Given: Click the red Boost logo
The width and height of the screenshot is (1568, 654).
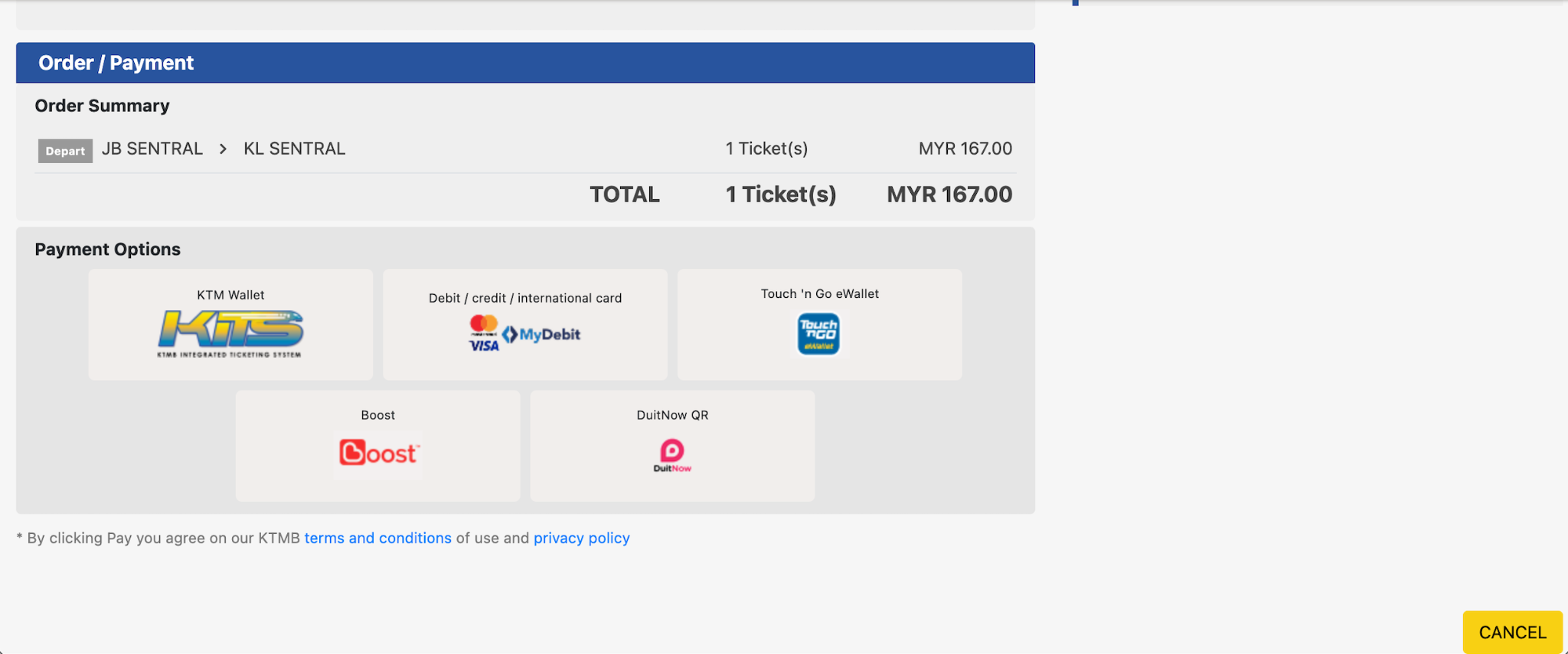Looking at the screenshot, I should coord(378,453).
